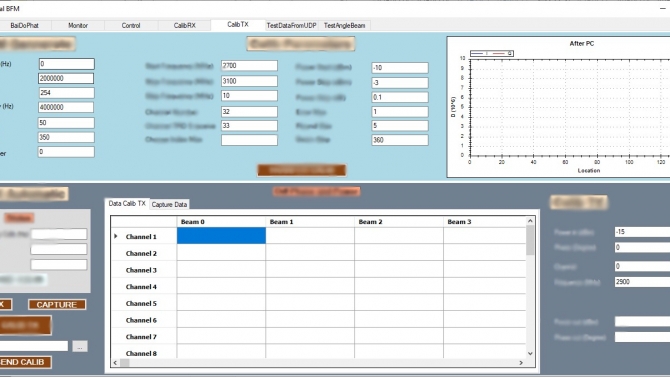Click the Channel 4 Beam 2 cell
The height and width of the screenshot is (377, 670).
click(399, 286)
